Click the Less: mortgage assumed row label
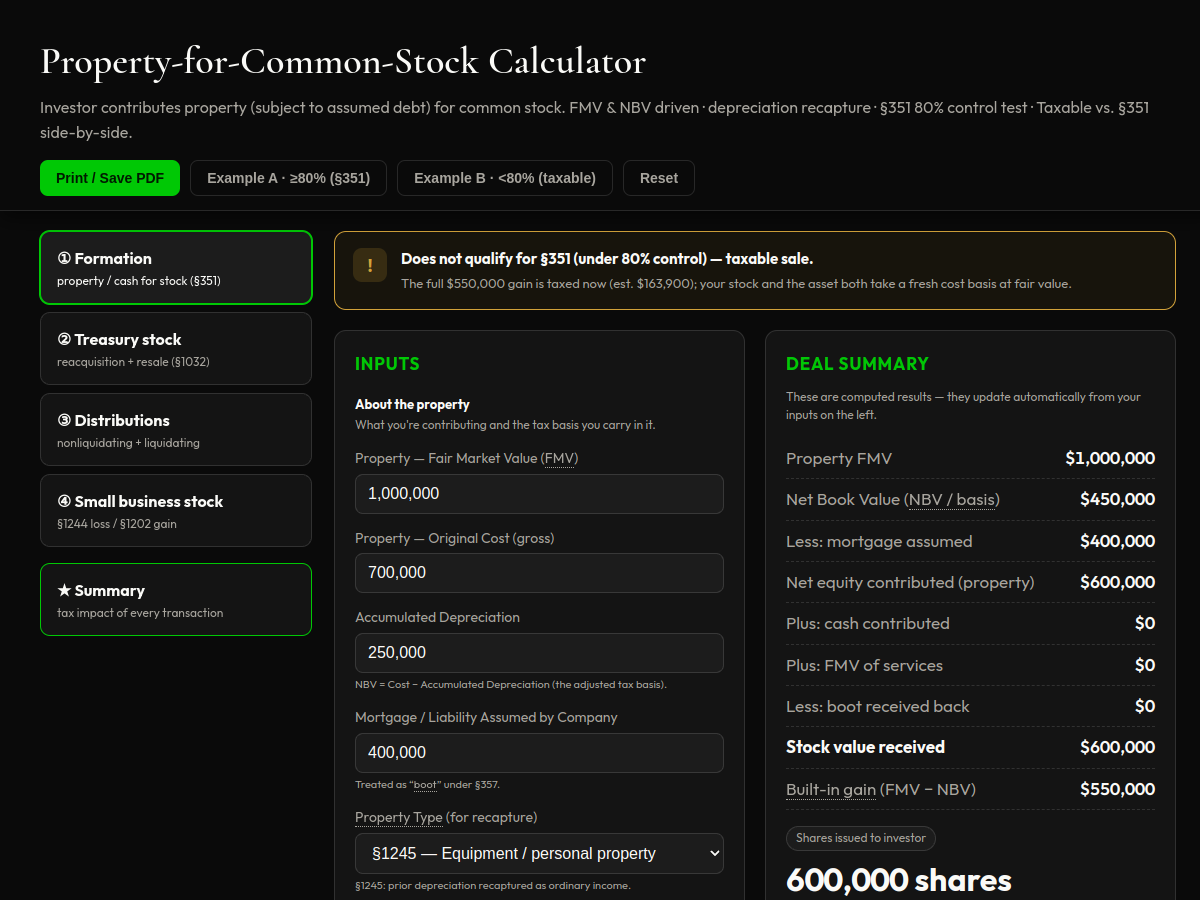 879,542
